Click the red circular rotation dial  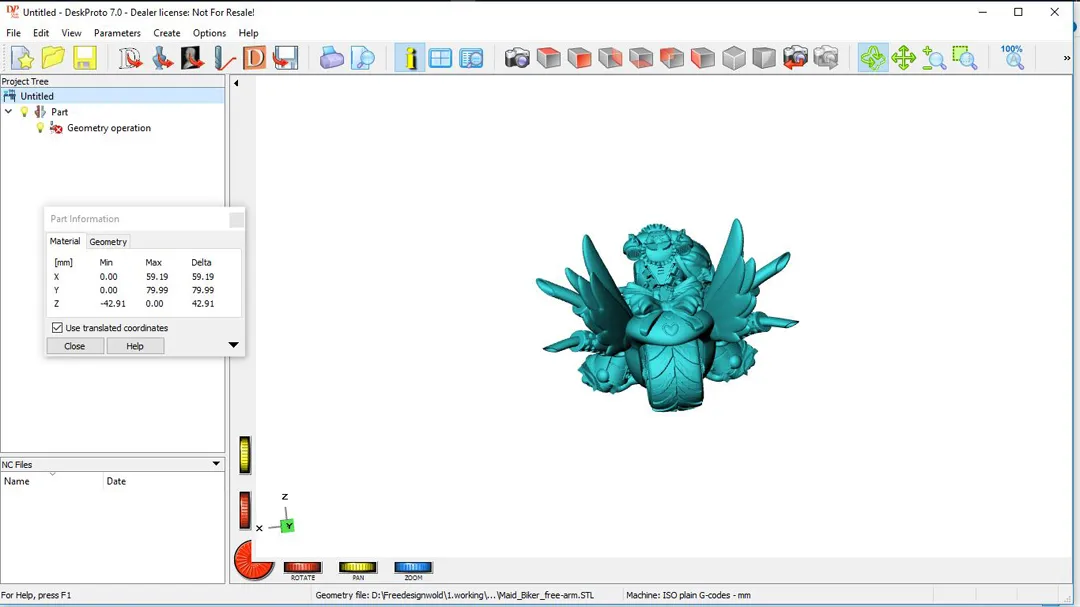coord(253,560)
